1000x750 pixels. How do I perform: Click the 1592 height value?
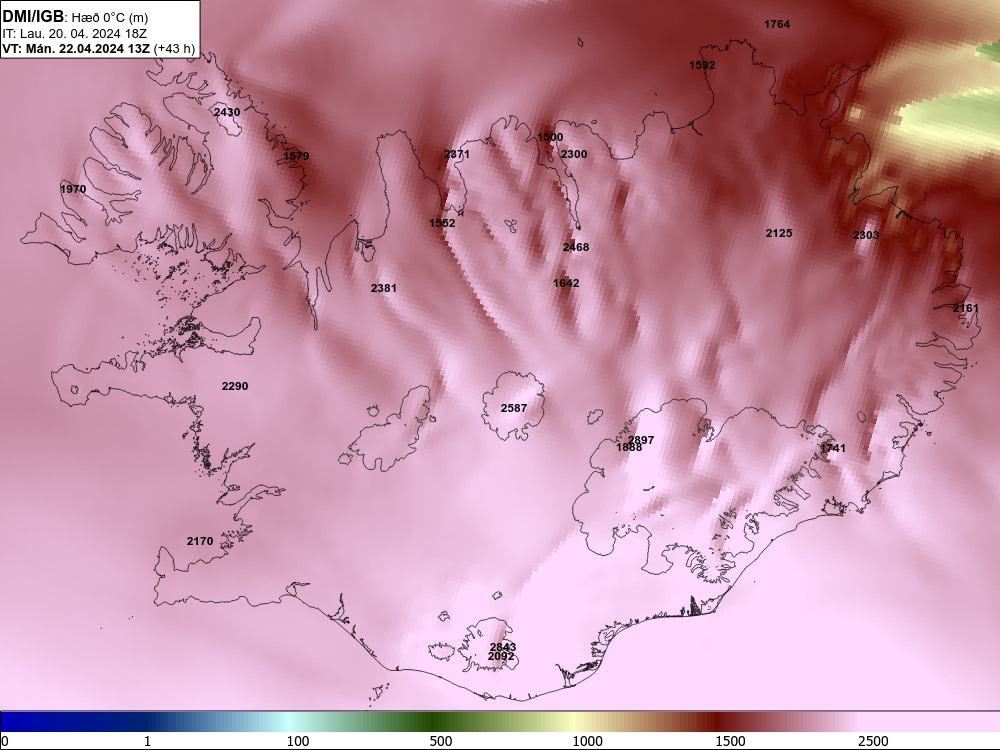[x=702, y=65]
